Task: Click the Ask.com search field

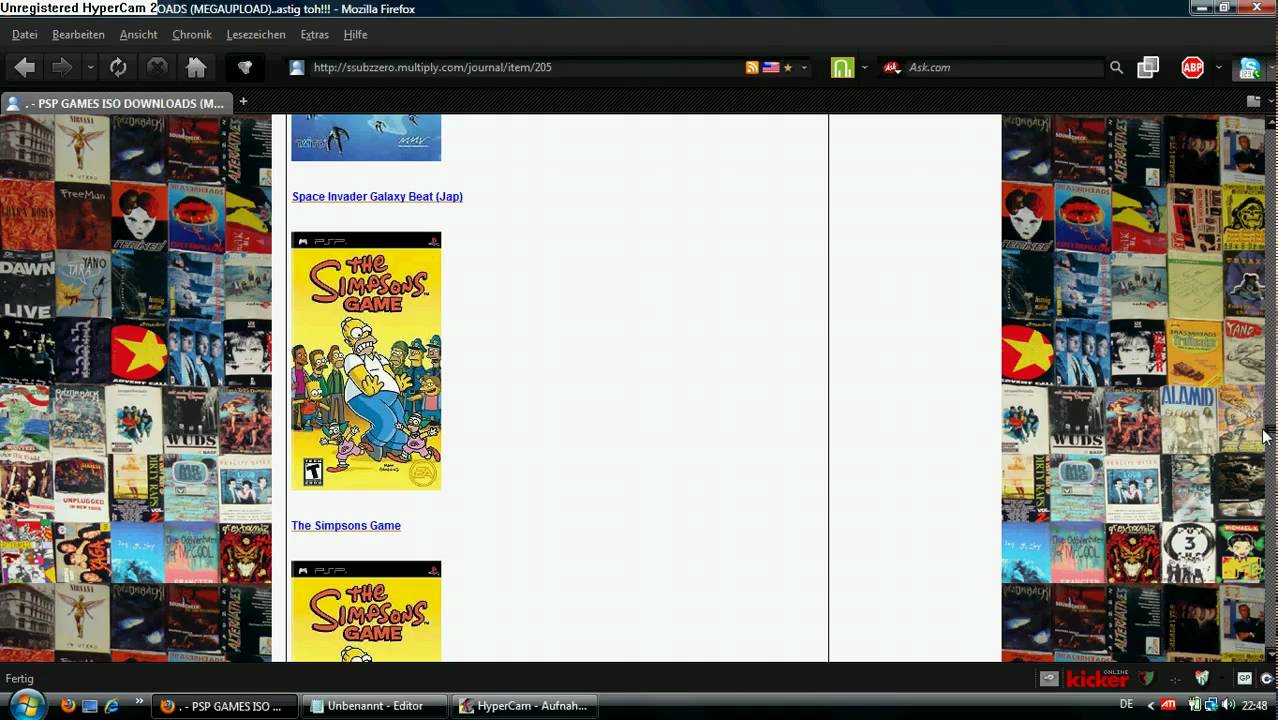Action: [1003, 67]
